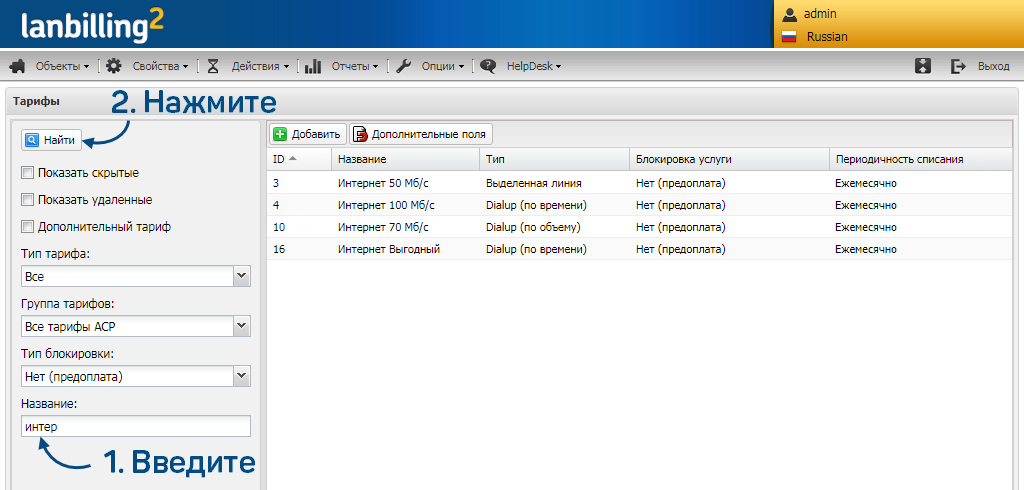Open the Тип тарифа dropdown
This screenshot has height=490, width=1024.
(x=242, y=276)
